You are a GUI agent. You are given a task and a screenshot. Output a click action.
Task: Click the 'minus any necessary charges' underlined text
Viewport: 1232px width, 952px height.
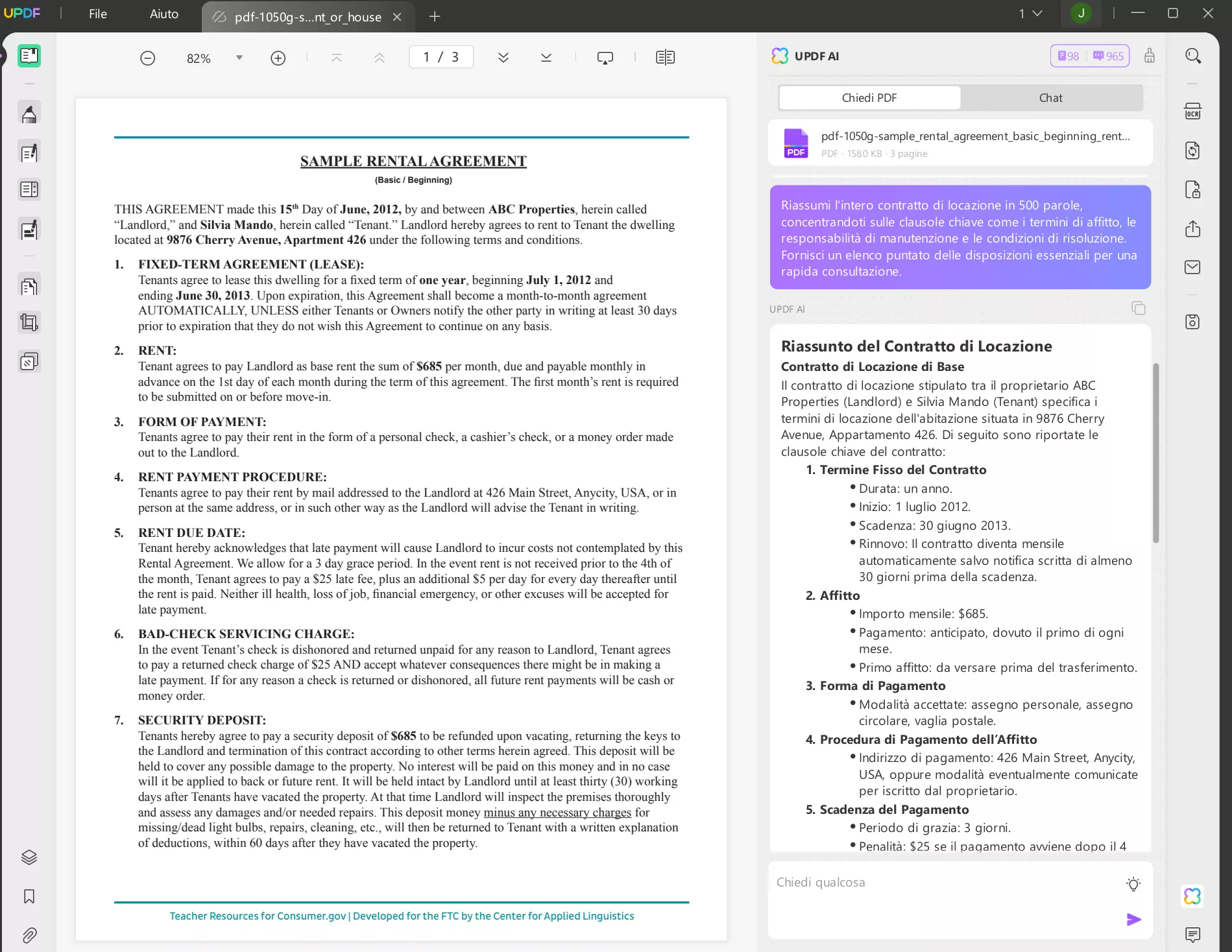click(x=557, y=813)
